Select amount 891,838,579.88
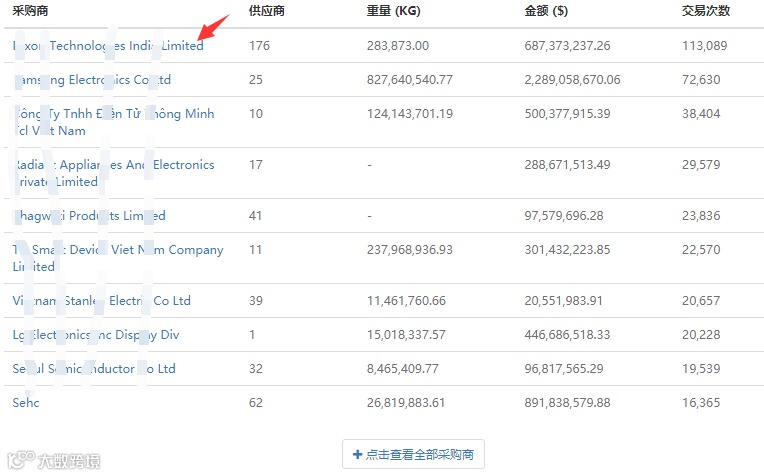Image resolution: width=764 pixels, height=476 pixels. click(567, 402)
